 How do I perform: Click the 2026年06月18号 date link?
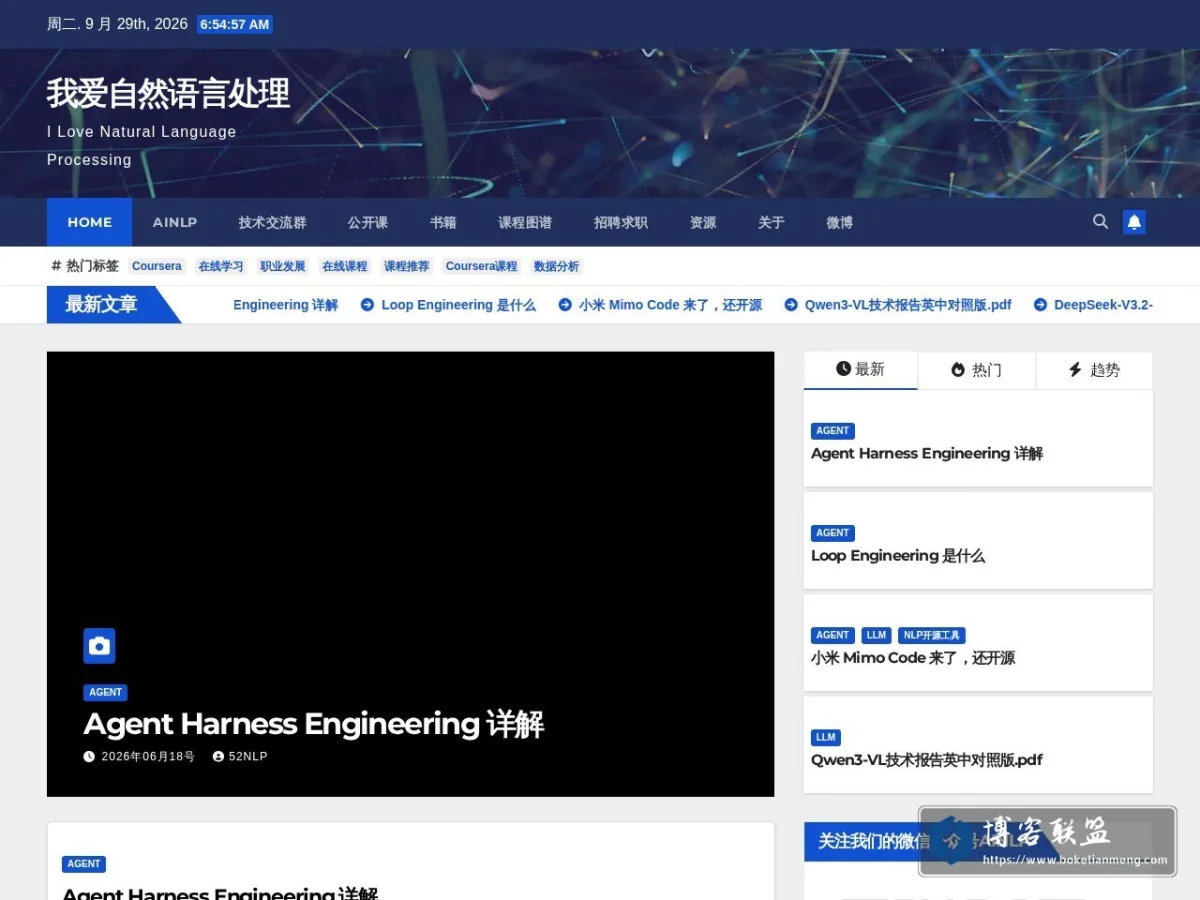coord(148,757)
